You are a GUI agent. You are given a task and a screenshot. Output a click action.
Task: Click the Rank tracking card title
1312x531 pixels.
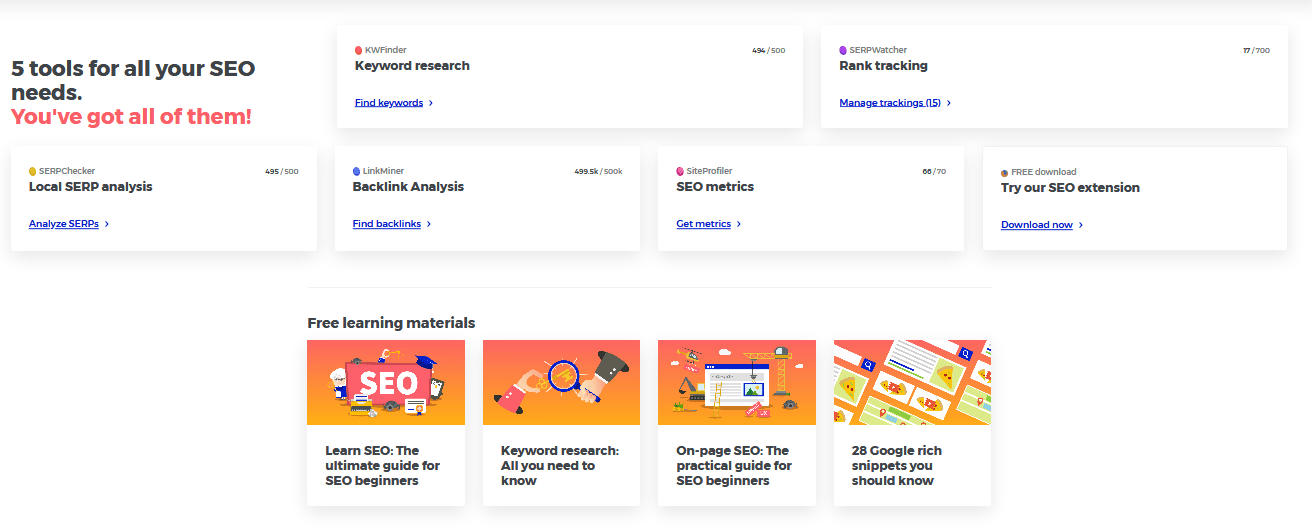883,66
